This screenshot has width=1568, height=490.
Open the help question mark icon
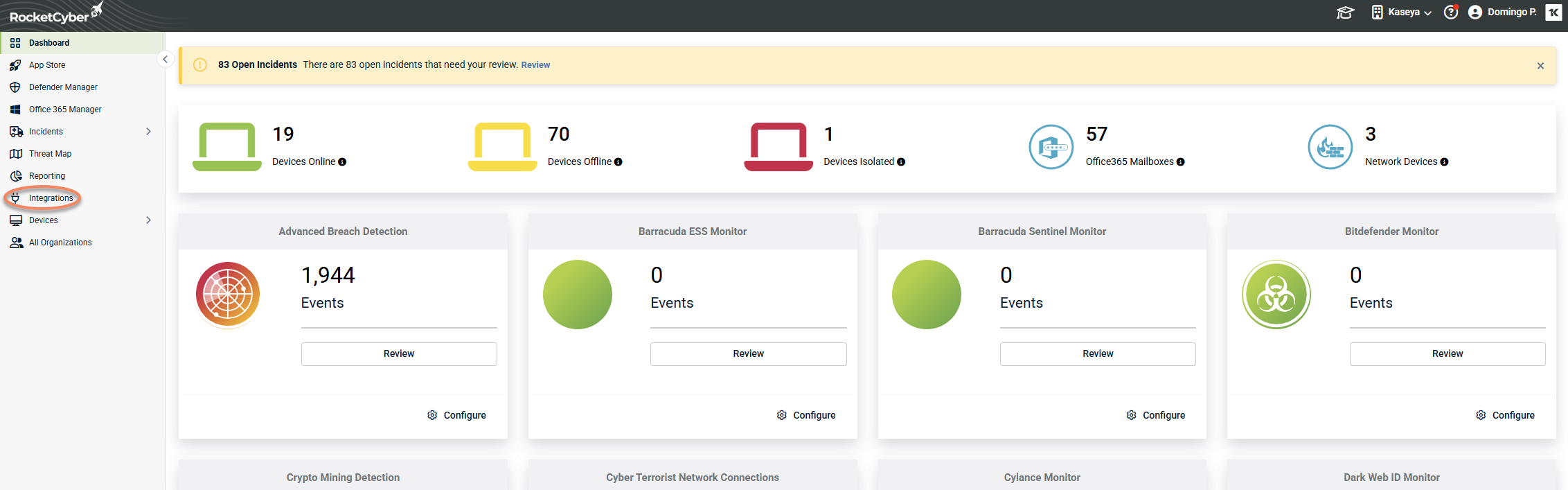click(1451, 12)
